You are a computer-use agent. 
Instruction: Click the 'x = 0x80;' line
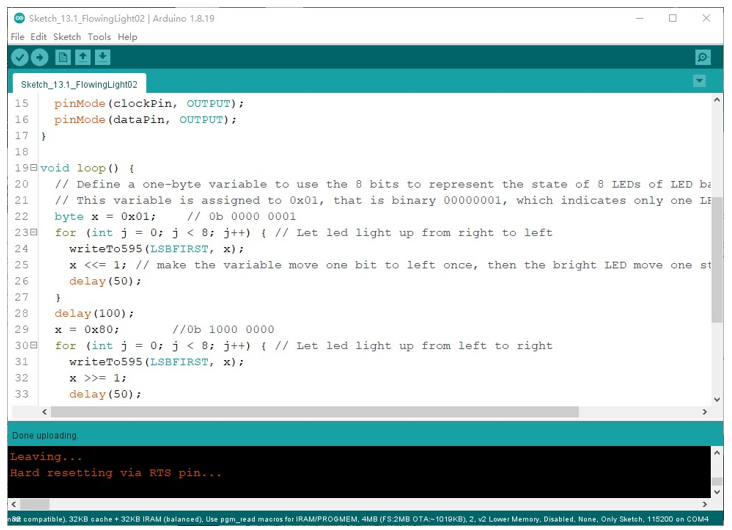pos(87,330)
